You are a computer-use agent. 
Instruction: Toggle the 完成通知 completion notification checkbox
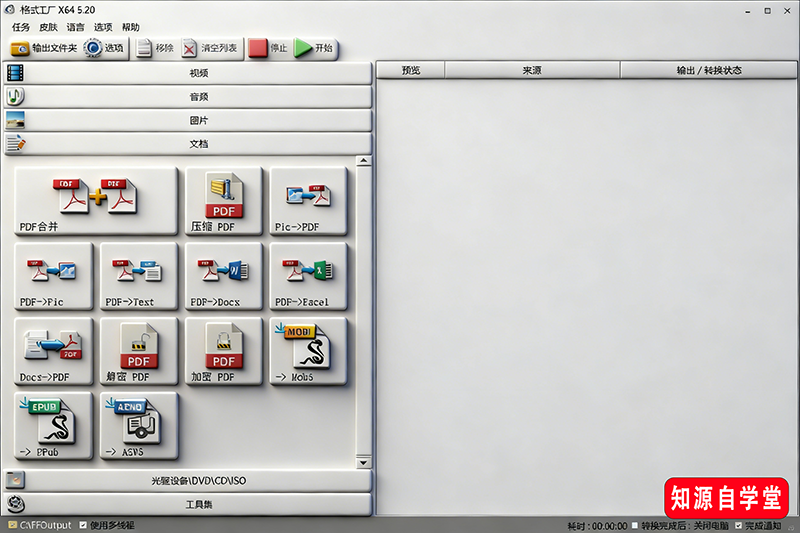[738, 525]
